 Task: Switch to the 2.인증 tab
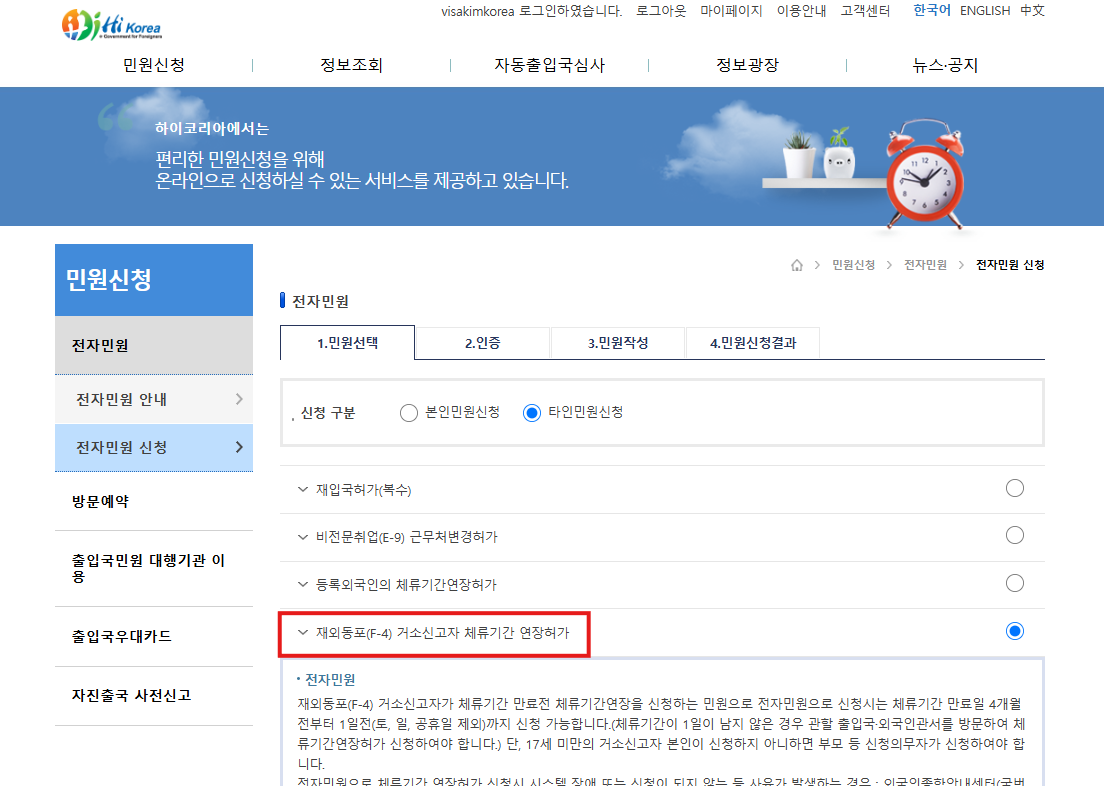(x=483, y=344)
